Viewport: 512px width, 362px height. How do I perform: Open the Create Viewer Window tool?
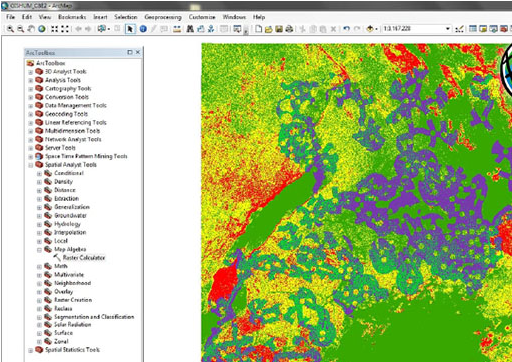tap(237, 29)
